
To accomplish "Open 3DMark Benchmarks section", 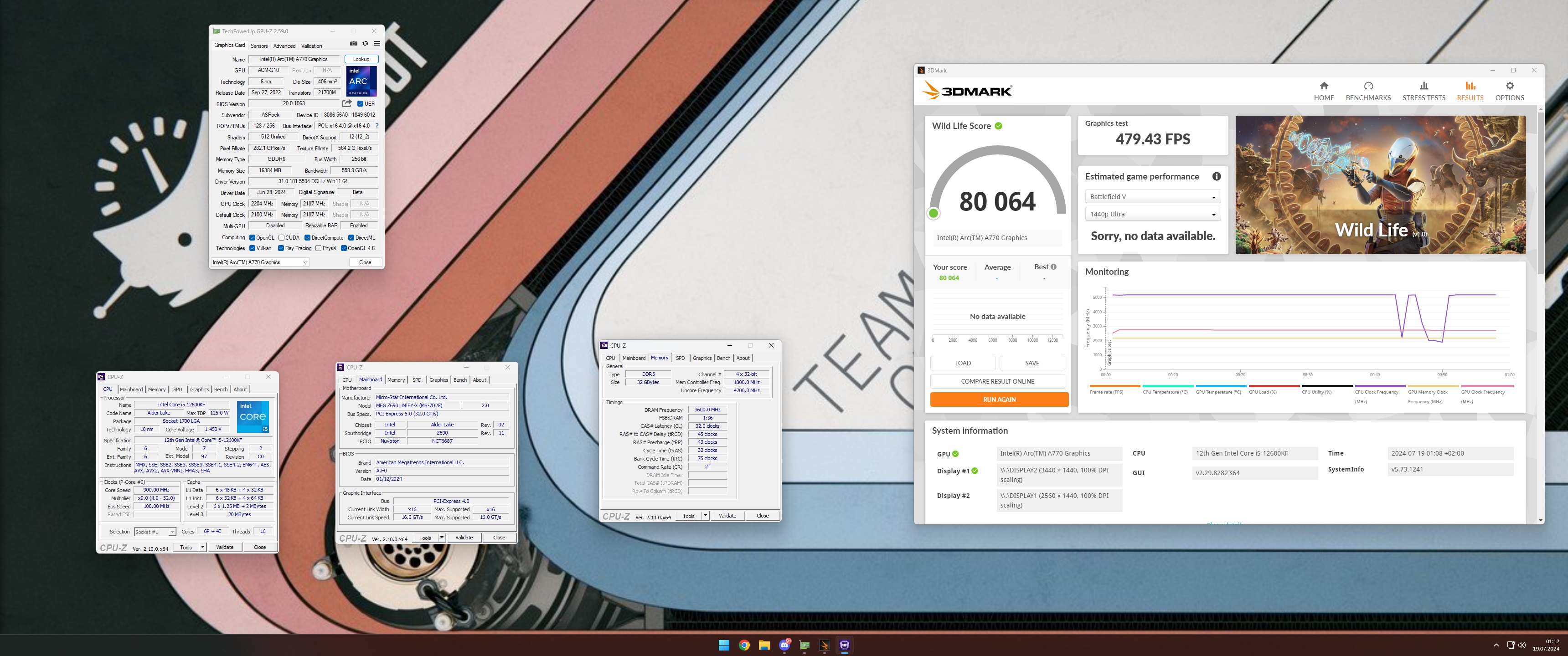I will tap(1368, 91).
